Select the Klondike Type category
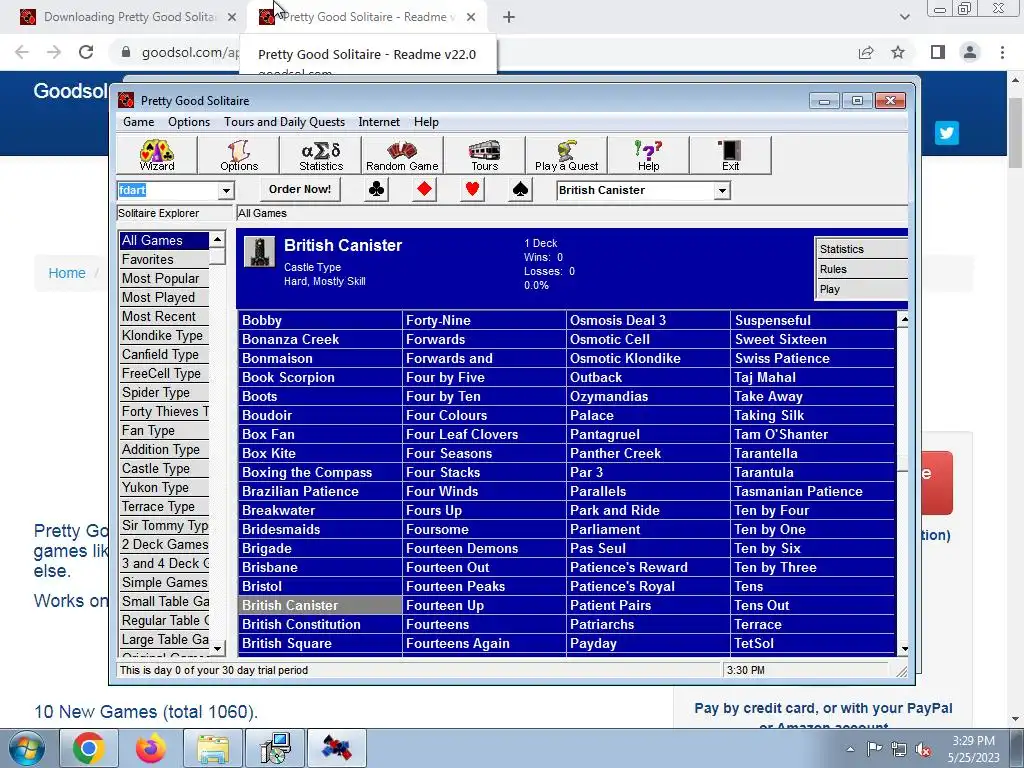 coord(164,335)
